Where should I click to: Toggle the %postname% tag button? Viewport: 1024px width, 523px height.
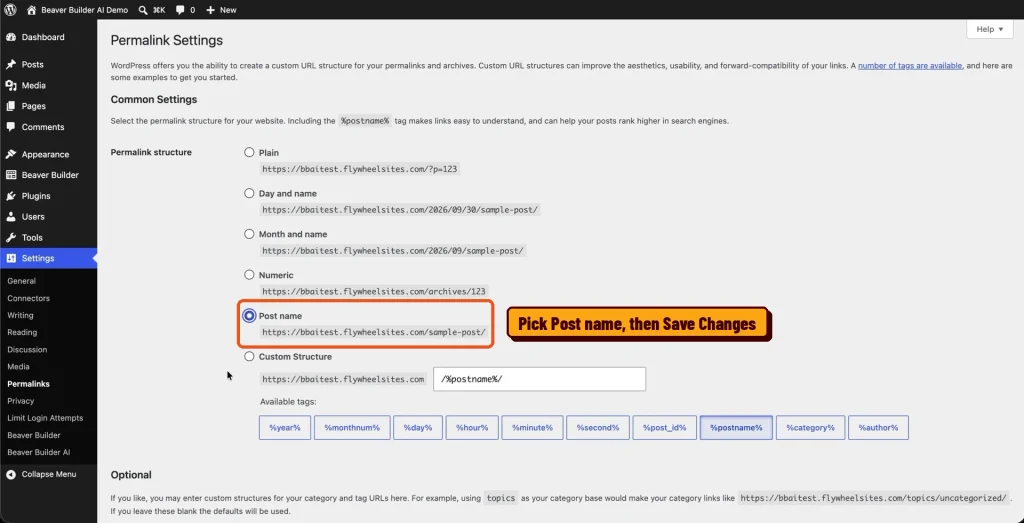tap(736, 428)
